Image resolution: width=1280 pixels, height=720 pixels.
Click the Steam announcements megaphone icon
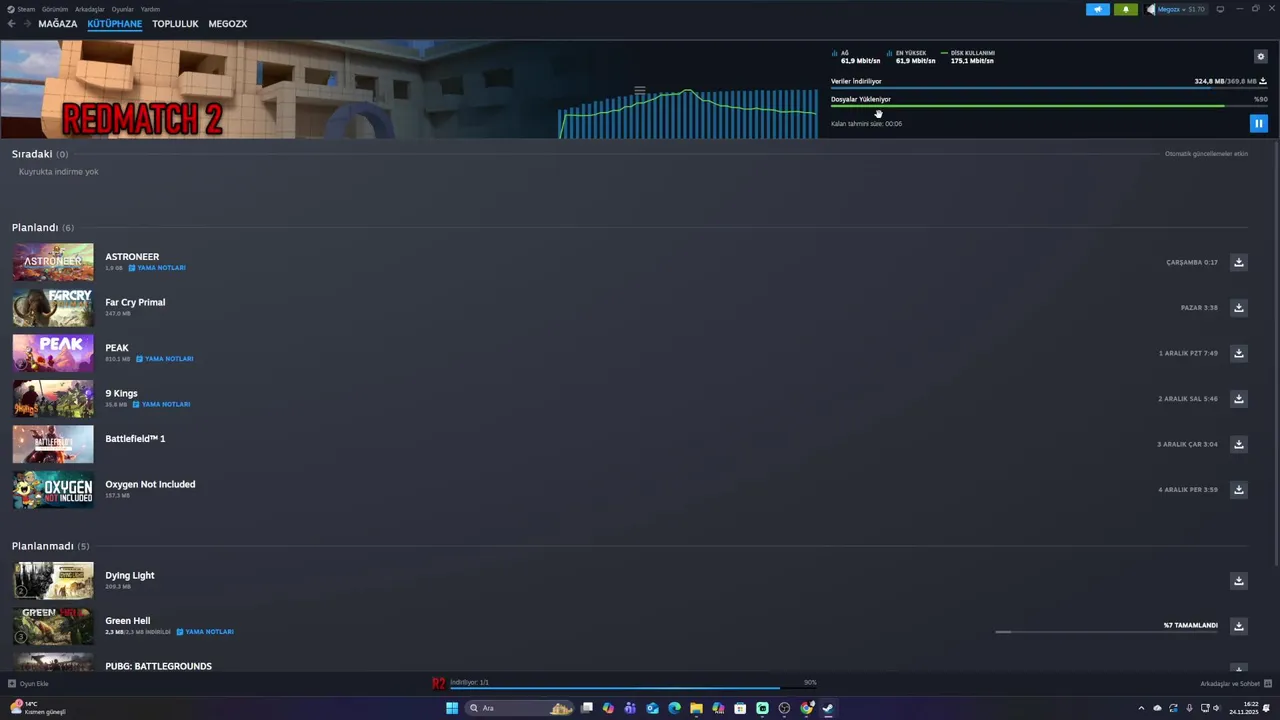1098,9
